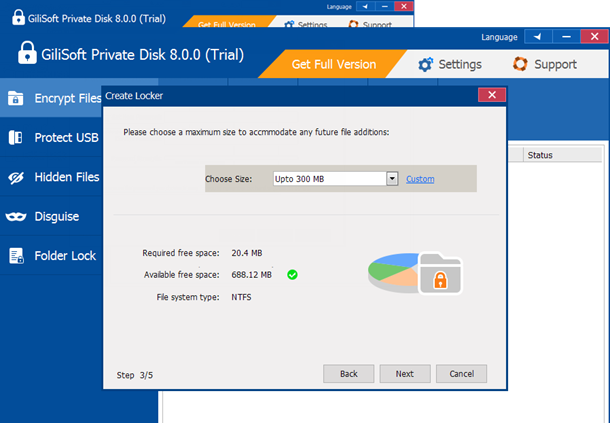The image size is (610, 423).
Task: Click the Settings gear icon in front window
Action: tap(425, 64)
